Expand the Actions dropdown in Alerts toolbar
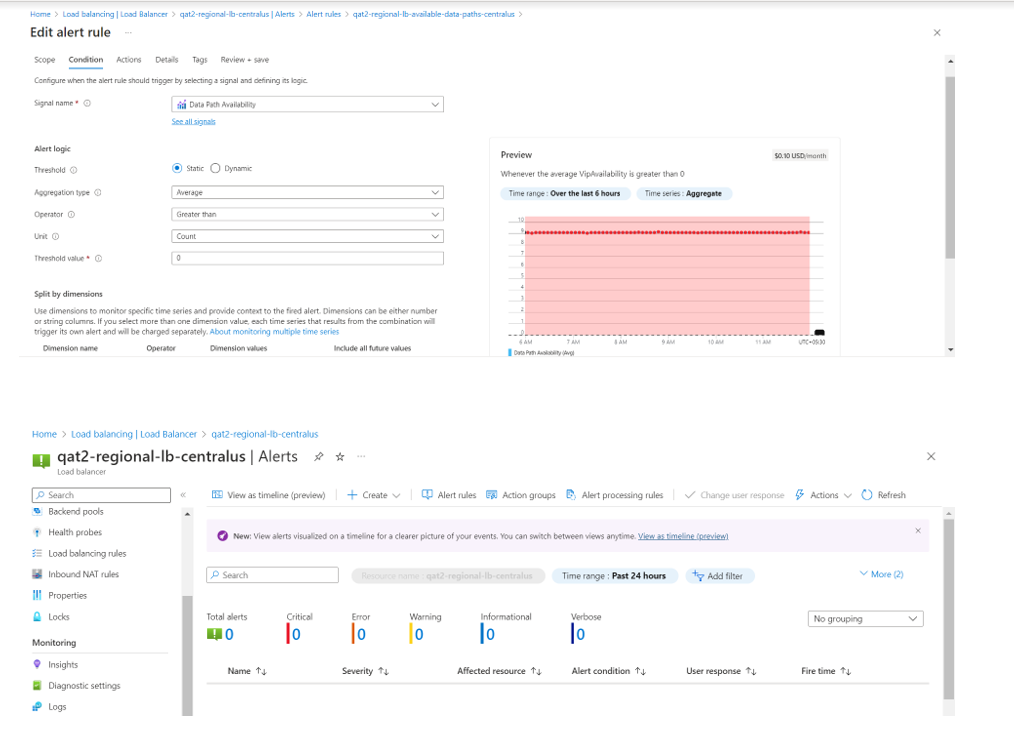 point(823,495)
